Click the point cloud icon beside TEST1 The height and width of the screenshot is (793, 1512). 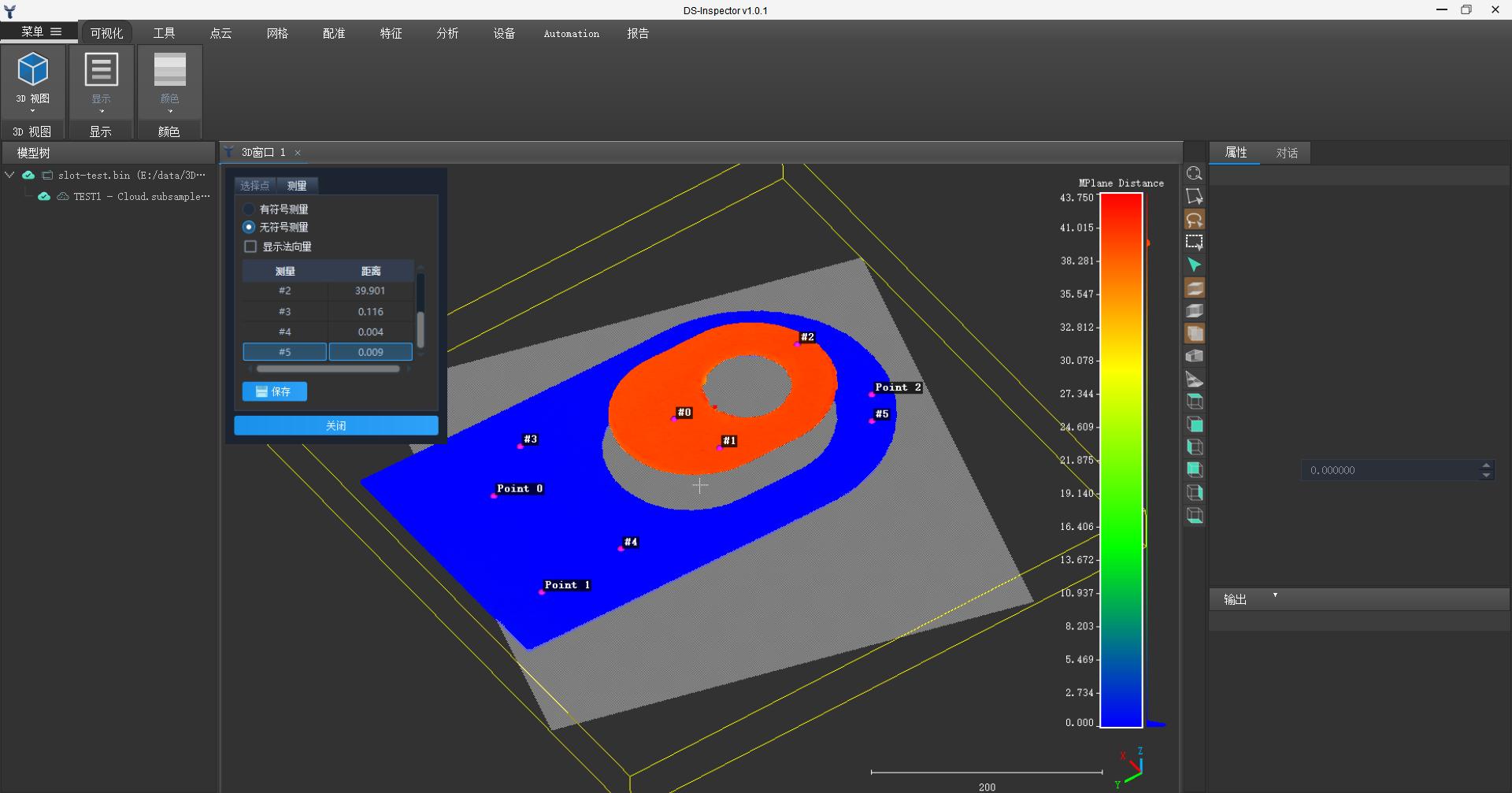(63, 196)
